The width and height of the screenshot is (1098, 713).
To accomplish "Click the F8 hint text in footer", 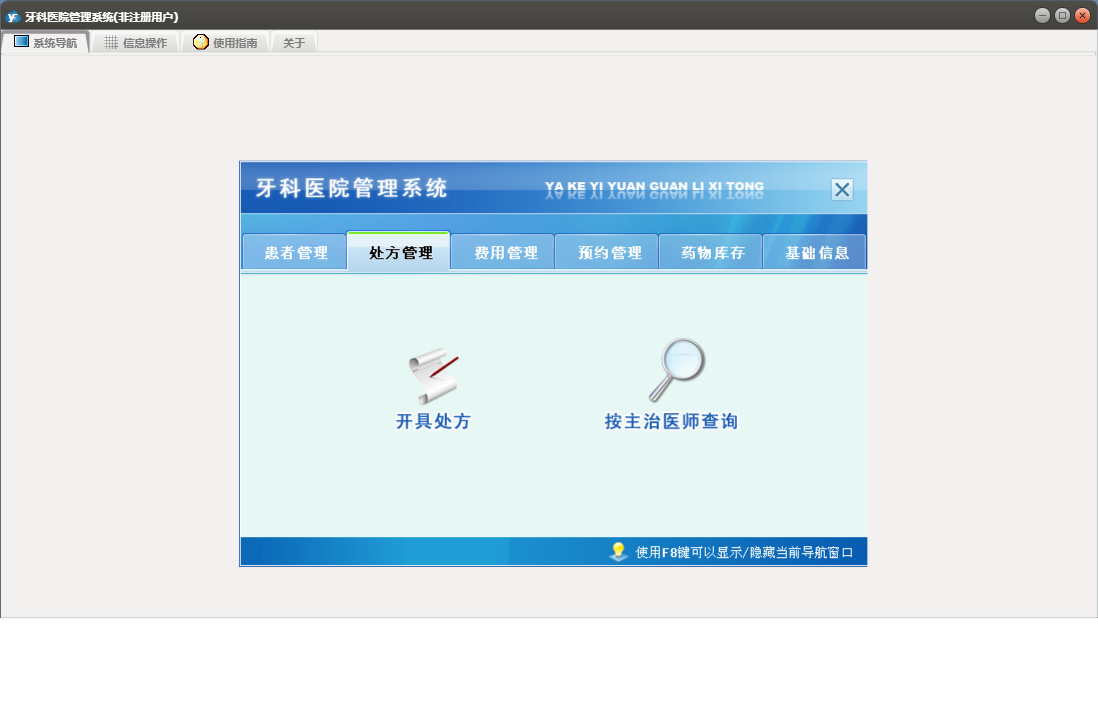I will pyautogui.click(x=744, y=552).
